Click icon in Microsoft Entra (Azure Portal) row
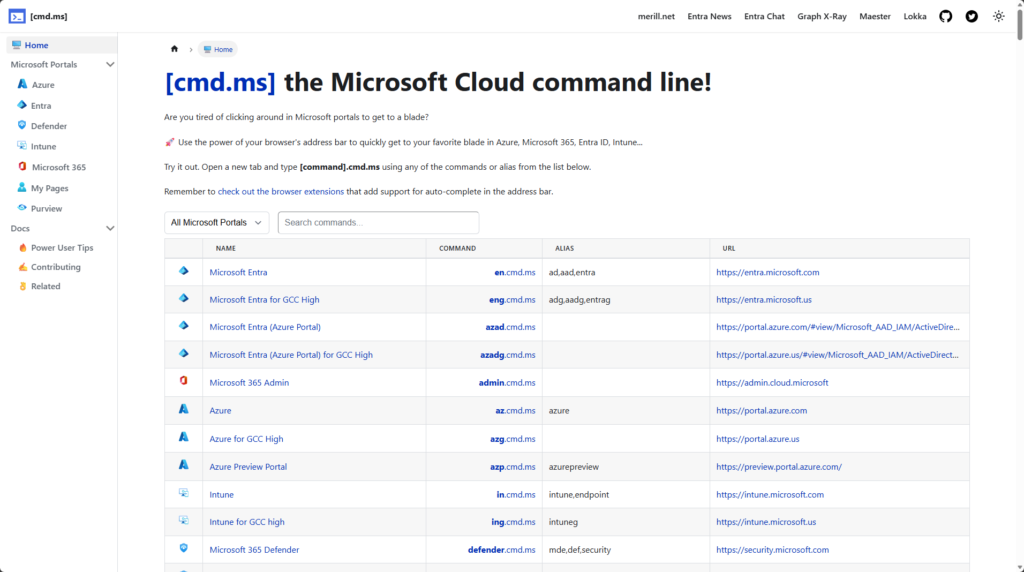The height and width of the screenshot is (572, 1024). (184, 326)
